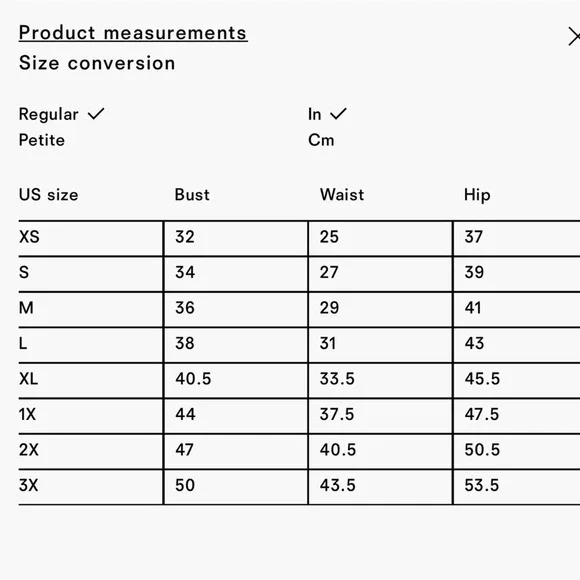The height and width of the screenshot is (580, 580).
Task: Click the Waist column header
Action: (x=342, y=195)
